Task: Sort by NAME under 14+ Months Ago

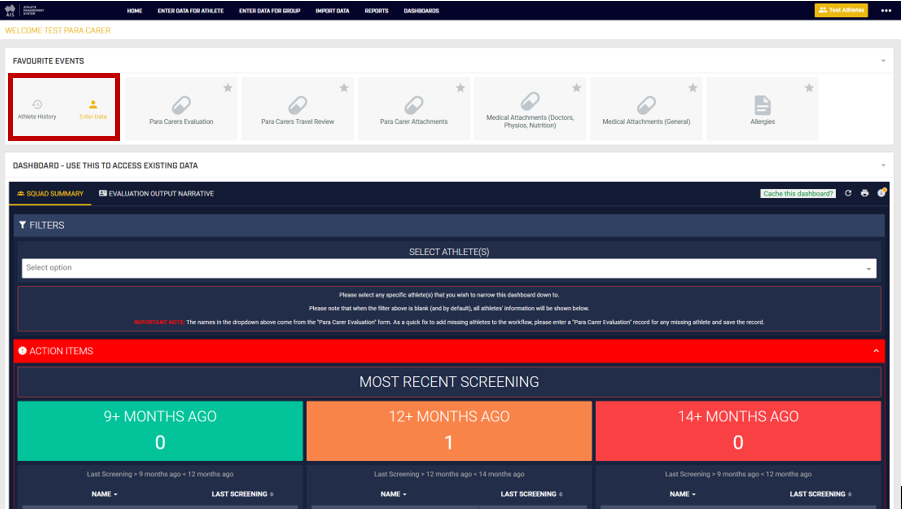Action: [x=682, y=494]
